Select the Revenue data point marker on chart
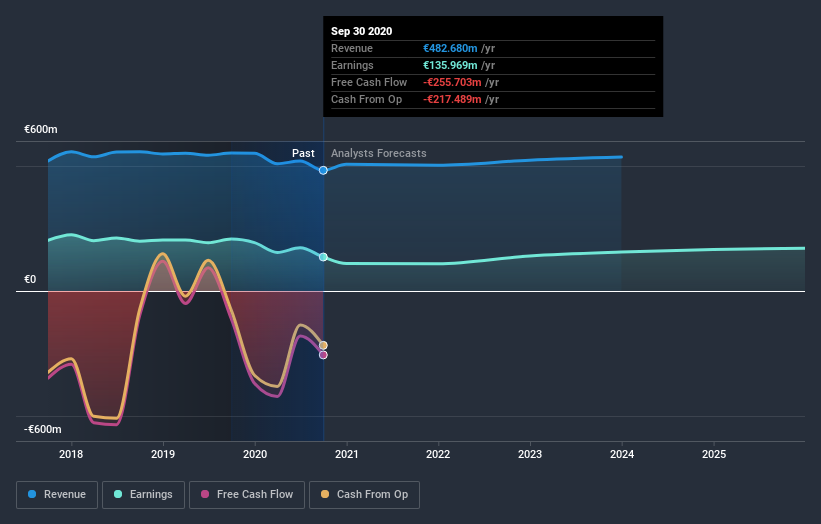821x524 pixels. (324, 170)
